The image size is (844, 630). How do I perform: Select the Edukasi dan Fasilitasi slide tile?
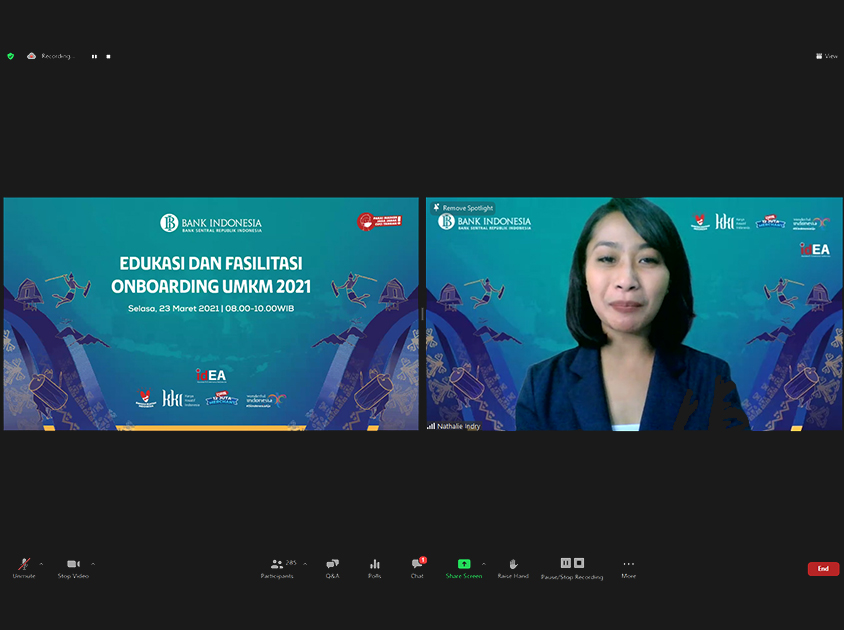[x=211, y=314]
